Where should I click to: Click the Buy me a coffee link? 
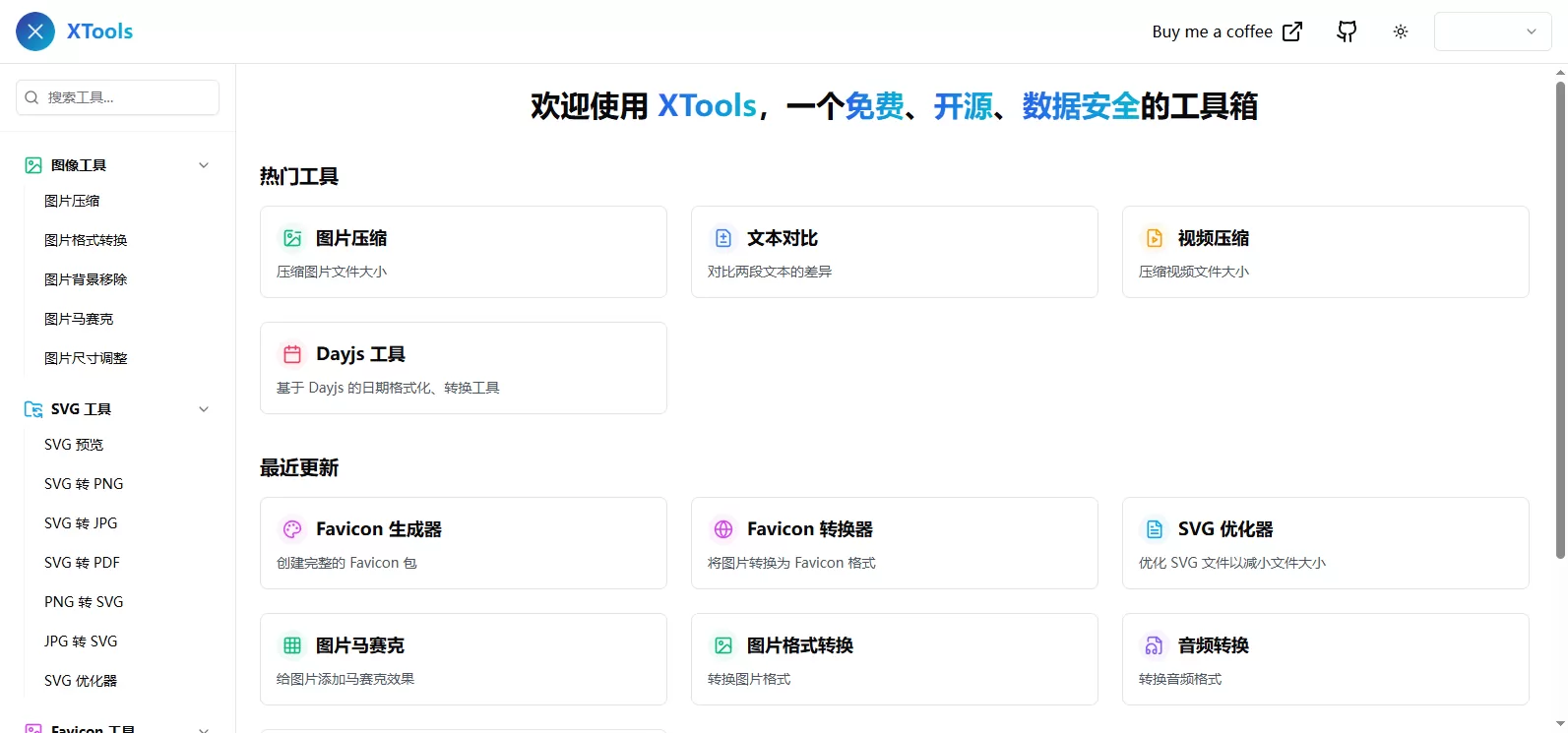(x=1226, y=31)
